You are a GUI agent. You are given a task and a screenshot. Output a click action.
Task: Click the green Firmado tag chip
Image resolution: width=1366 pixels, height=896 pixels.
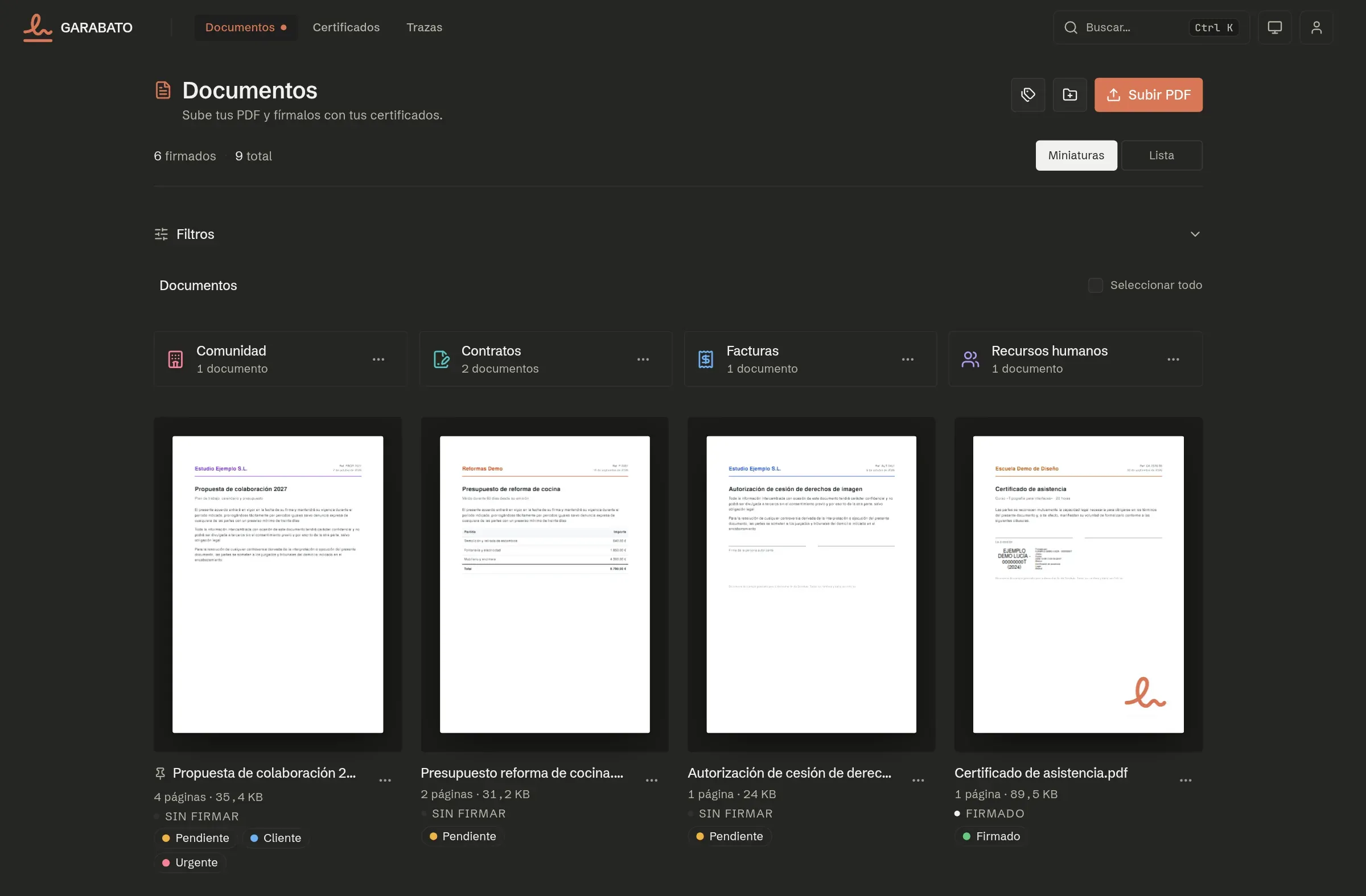point(991,836)
